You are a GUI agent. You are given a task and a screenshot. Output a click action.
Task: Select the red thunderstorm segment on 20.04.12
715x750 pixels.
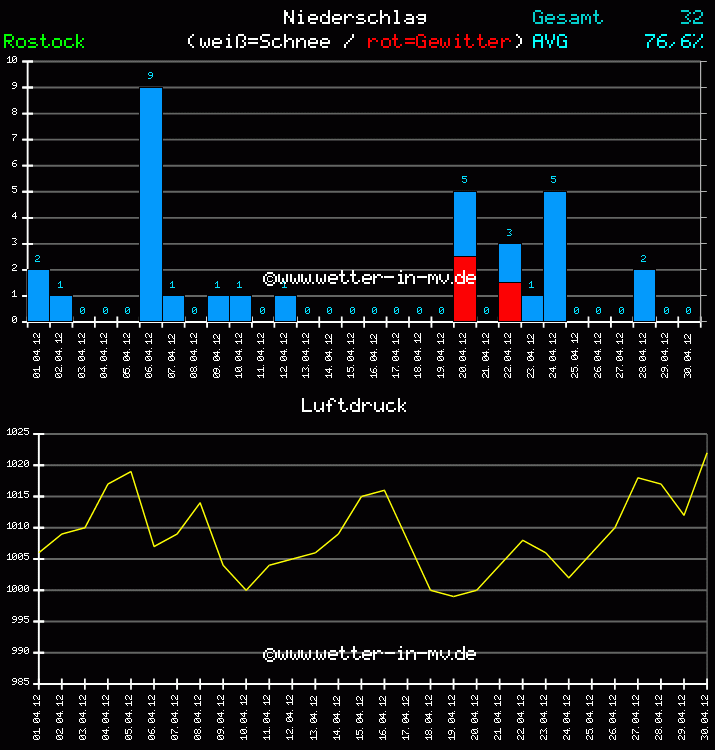[x=464, y=289]
